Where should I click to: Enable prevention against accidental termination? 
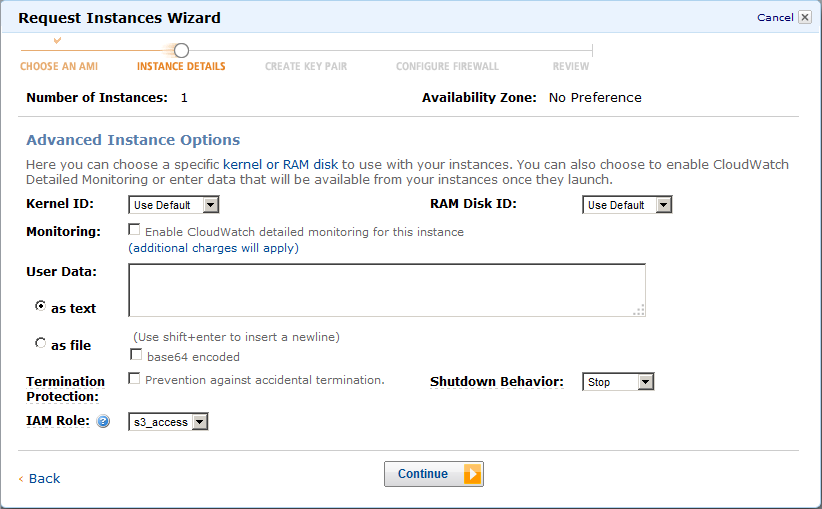pos(134,378)
